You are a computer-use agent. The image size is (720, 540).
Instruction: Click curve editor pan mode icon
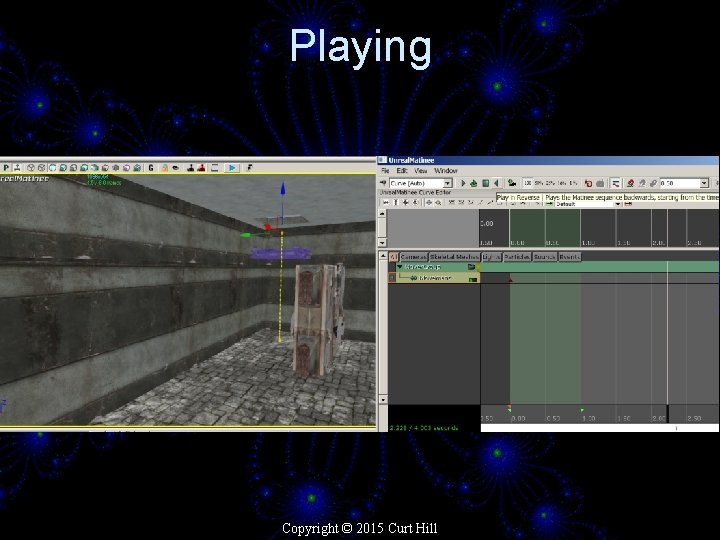429,202
